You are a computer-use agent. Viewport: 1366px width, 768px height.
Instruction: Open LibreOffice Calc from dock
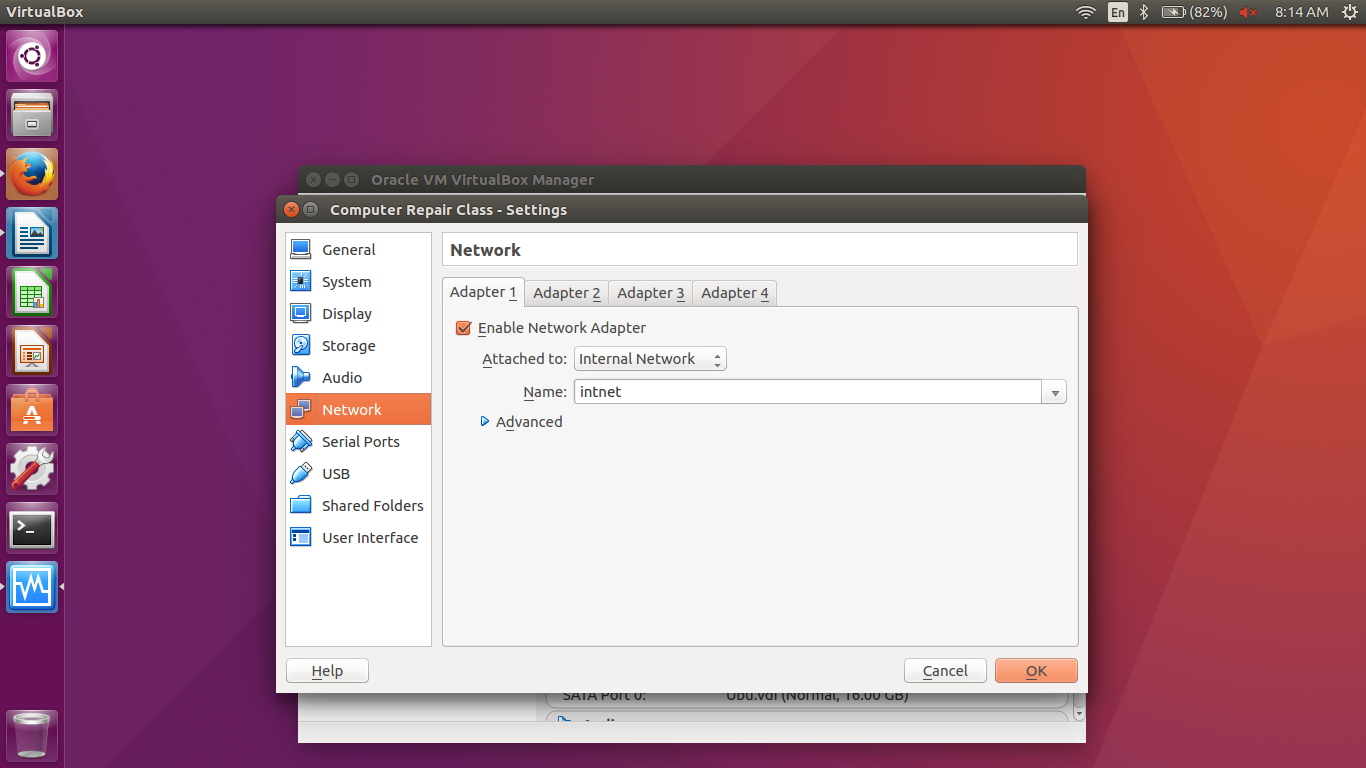pyautogui.click(x=32, y=292)
